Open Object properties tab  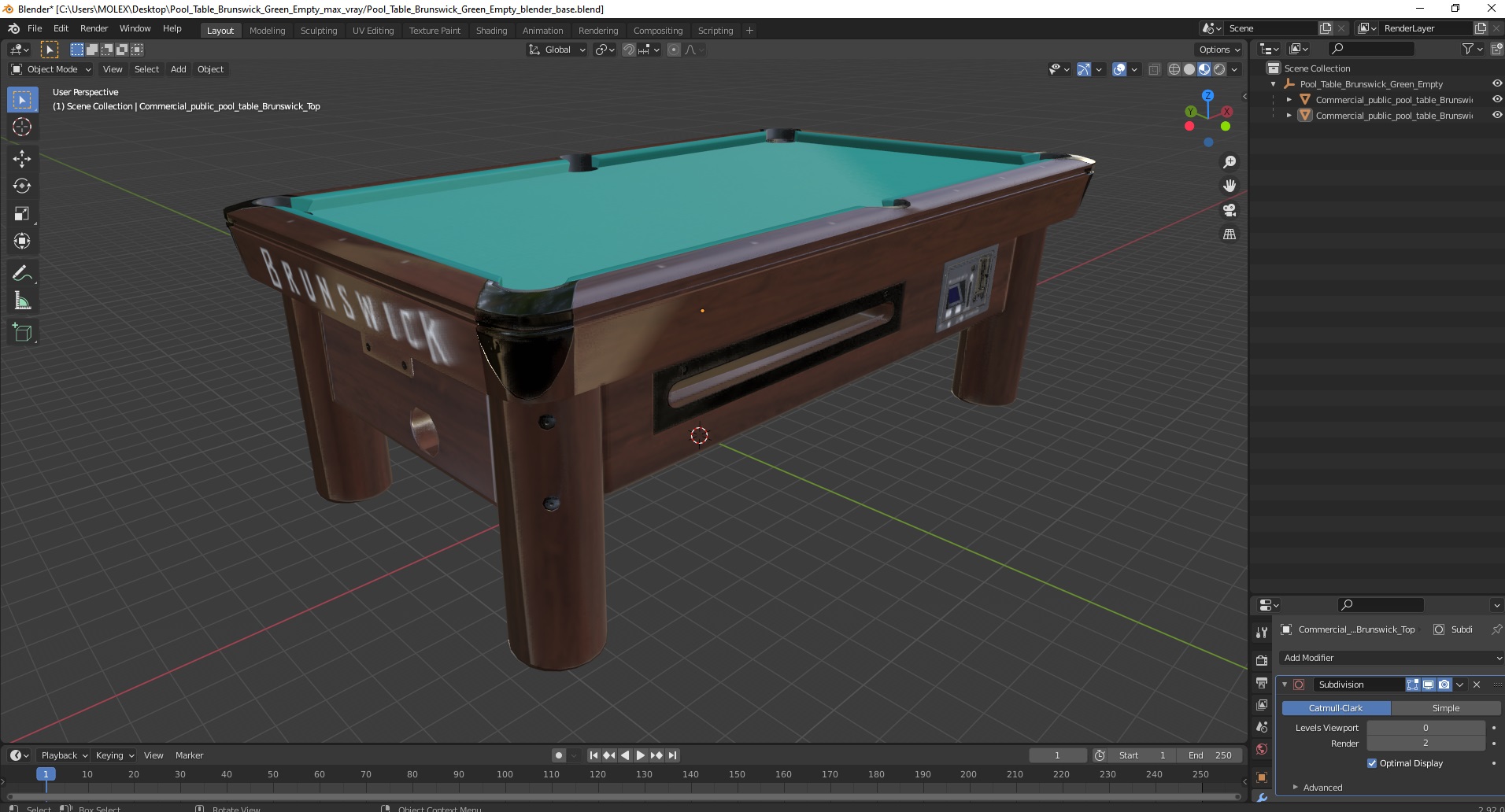1262,777
